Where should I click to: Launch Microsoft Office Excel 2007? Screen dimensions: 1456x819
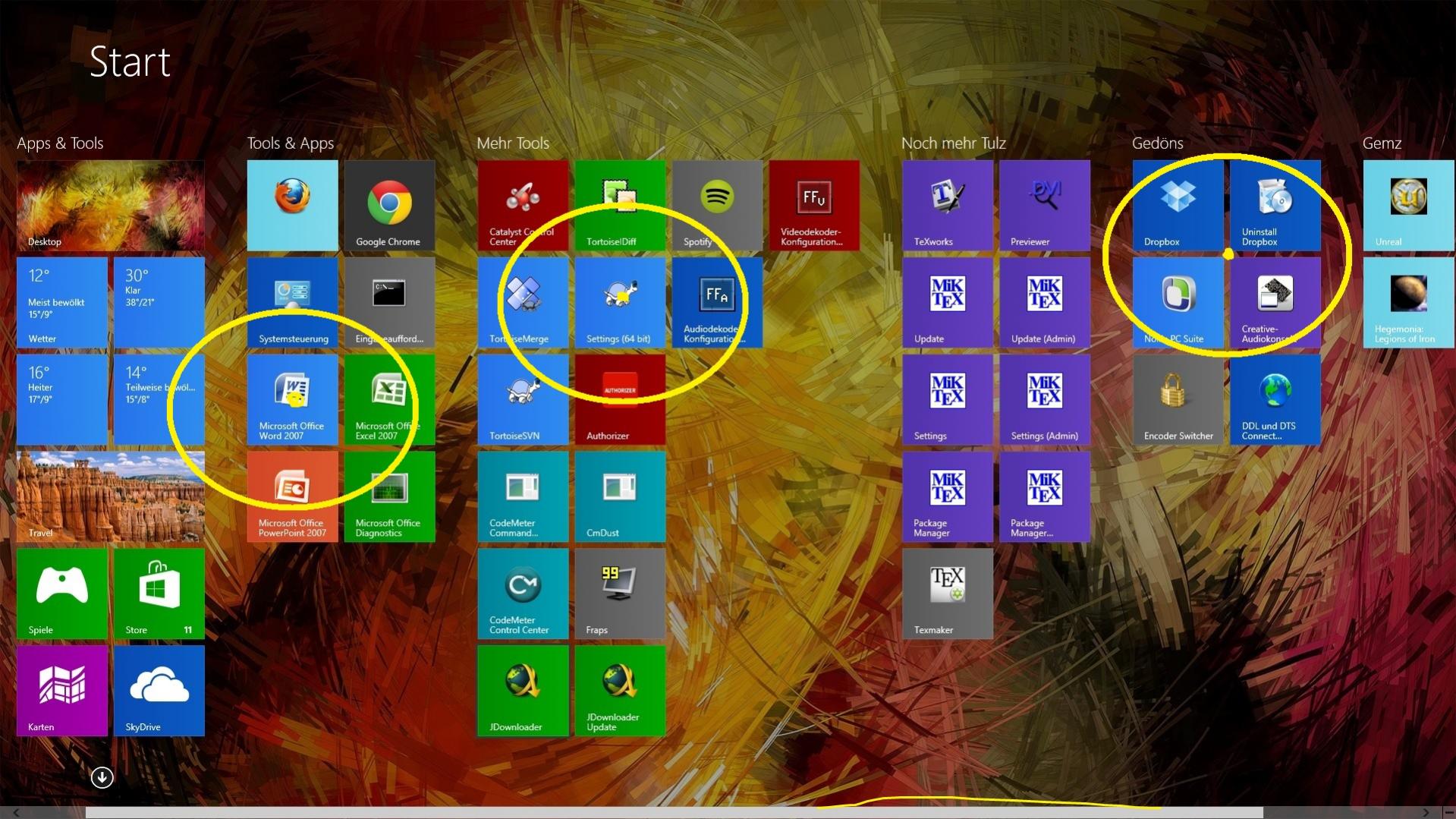389,399
